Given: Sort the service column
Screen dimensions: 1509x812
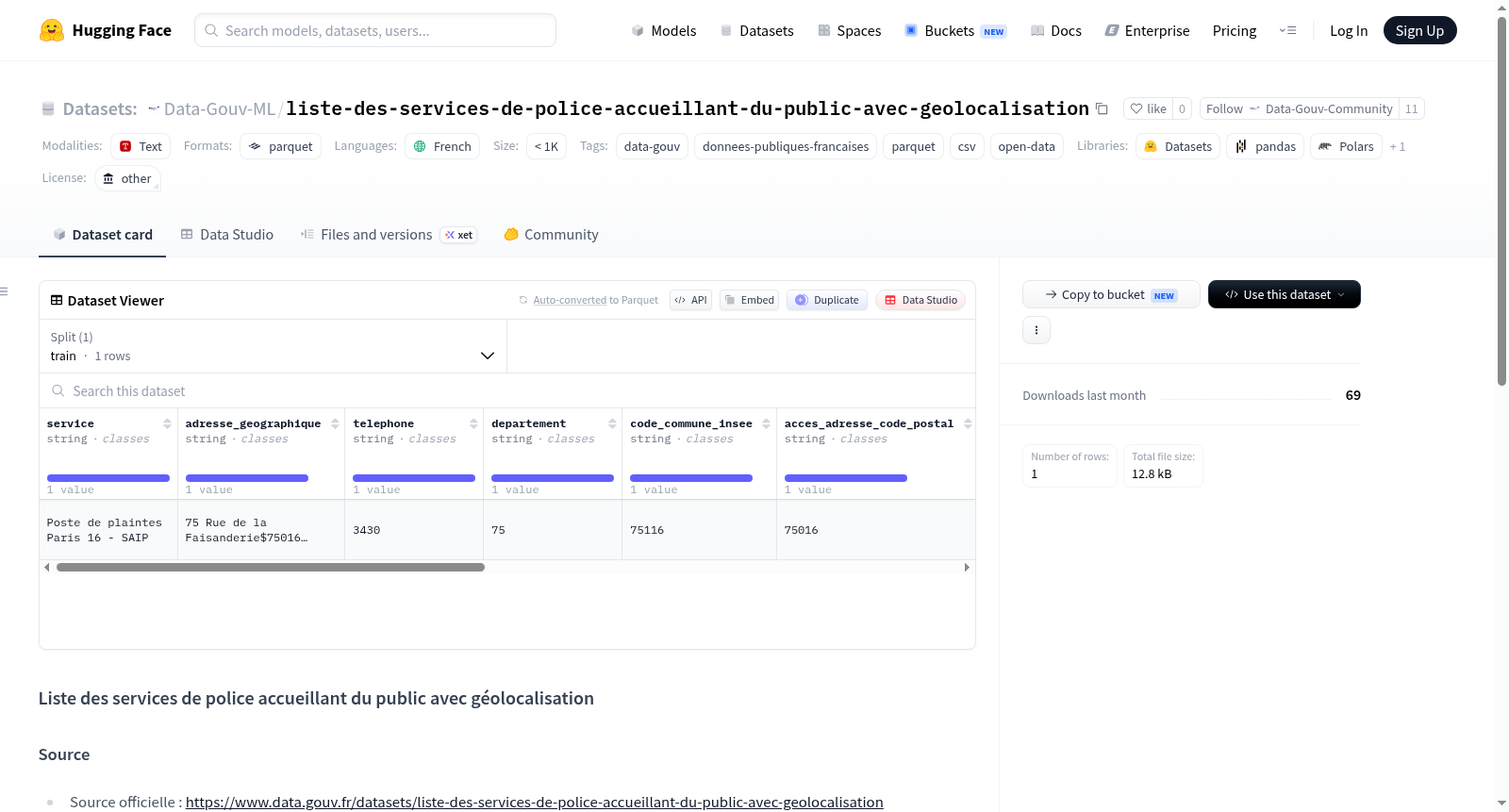Looking at the screenshot, I should tap(167, 423).
